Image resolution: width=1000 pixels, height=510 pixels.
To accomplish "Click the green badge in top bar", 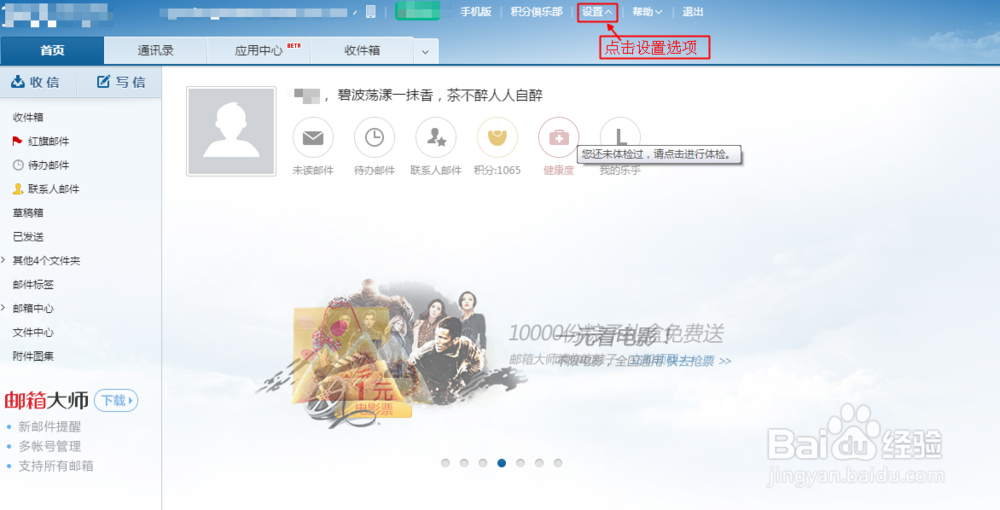I will tap(418, 11).
